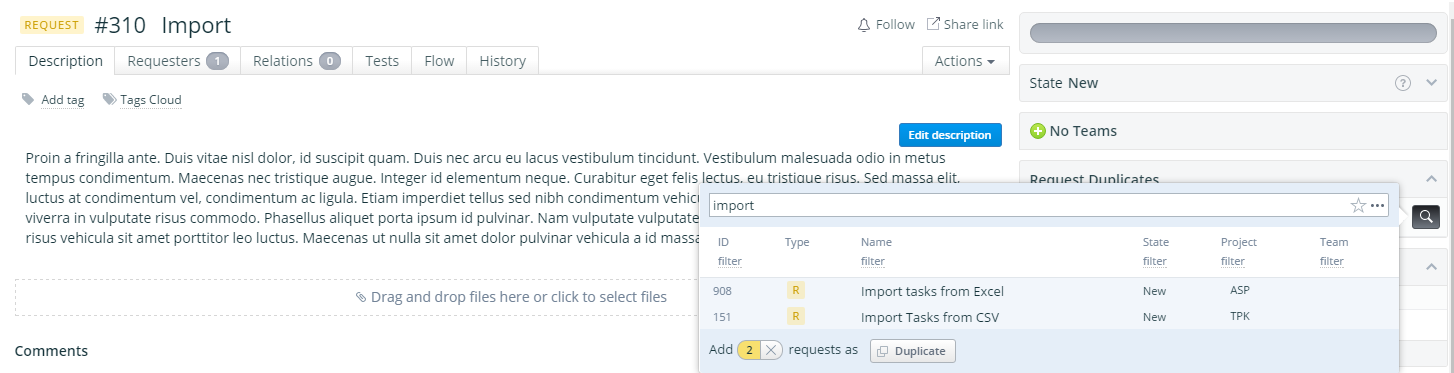The height and width of the screenshot is (373, 1454).
Task: Click the Share link text
Action: click(x=973, y=24)
